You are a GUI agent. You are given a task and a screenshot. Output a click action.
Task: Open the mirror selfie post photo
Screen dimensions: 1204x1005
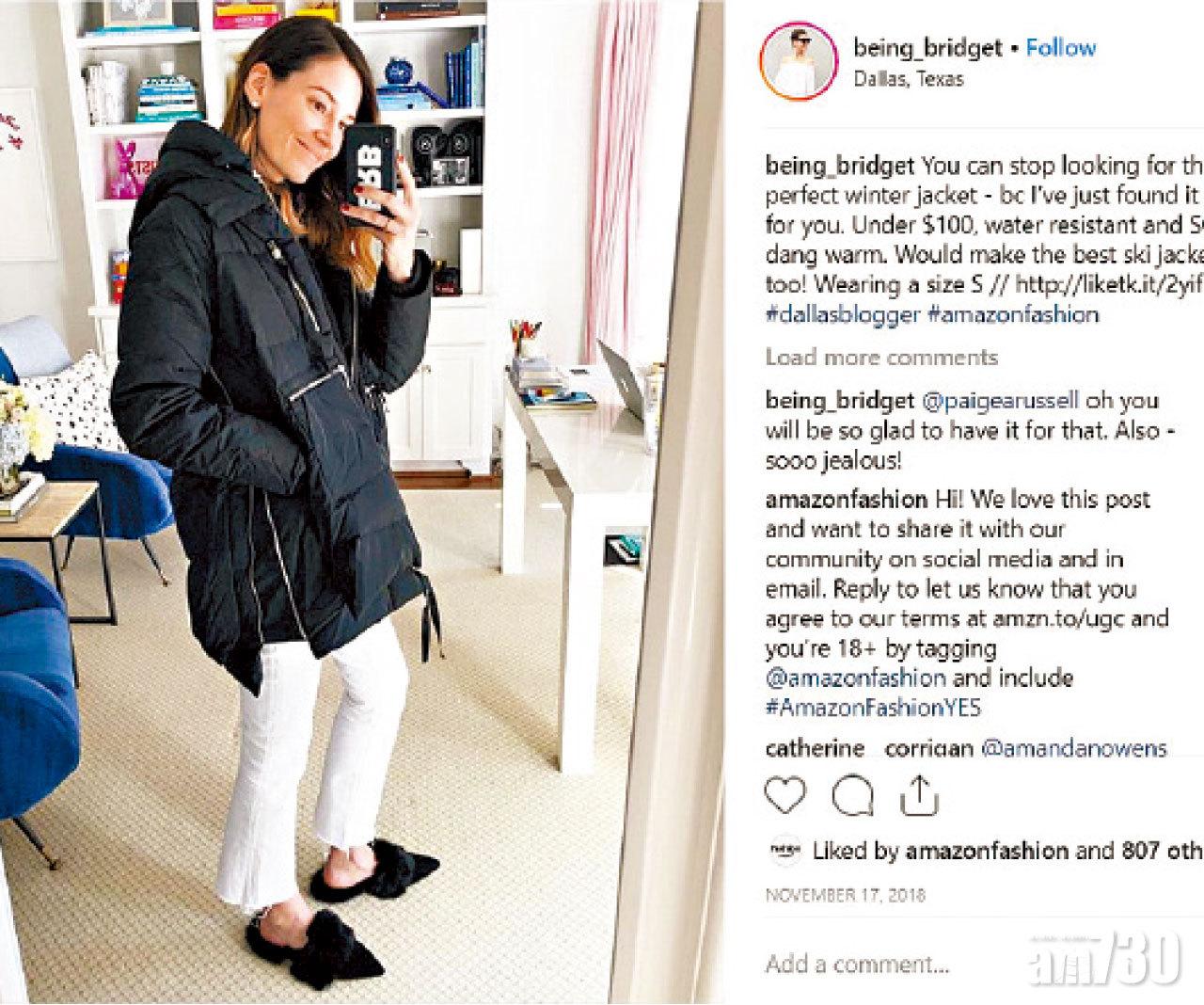362,502
